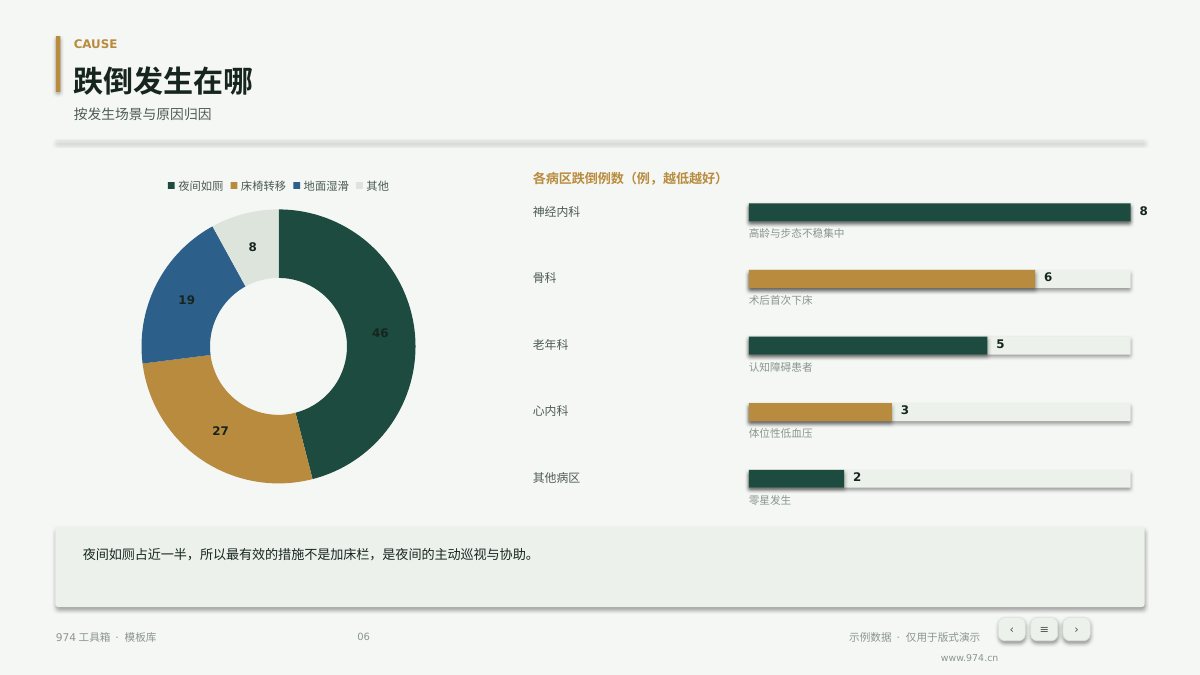Select the subtitle 按发生场景与原因归因

142,114
